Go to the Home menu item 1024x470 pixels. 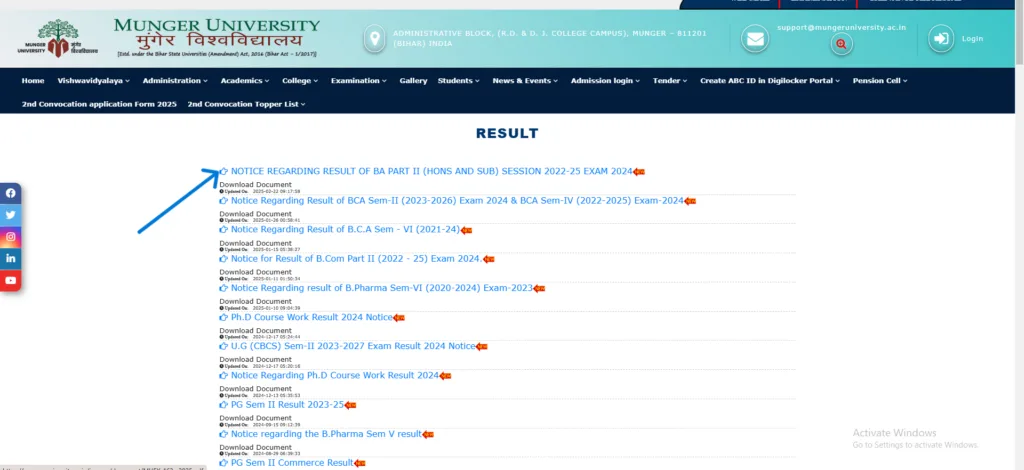pos(33,81)
